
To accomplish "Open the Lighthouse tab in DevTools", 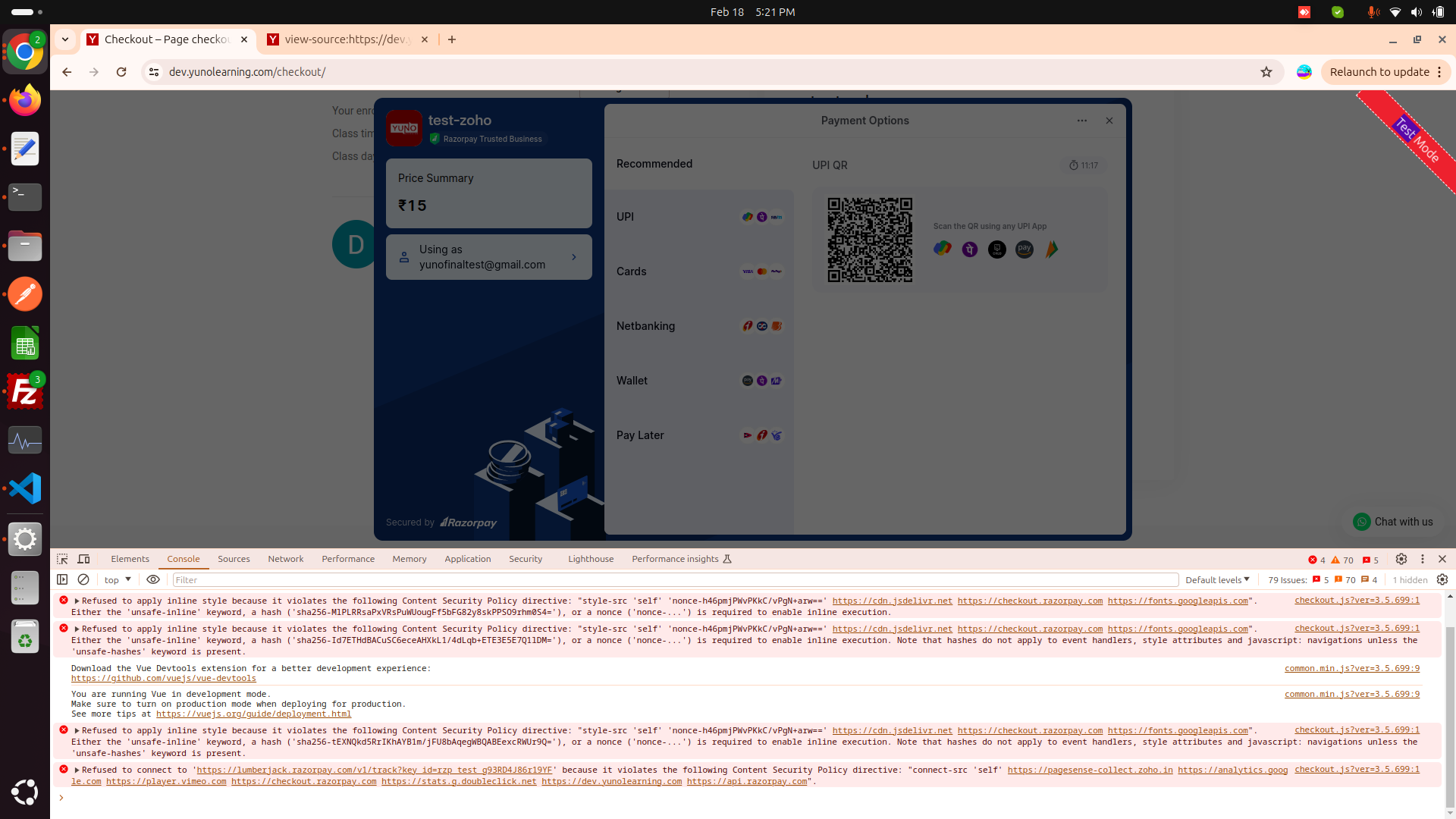I will click(x=590, y=559).
